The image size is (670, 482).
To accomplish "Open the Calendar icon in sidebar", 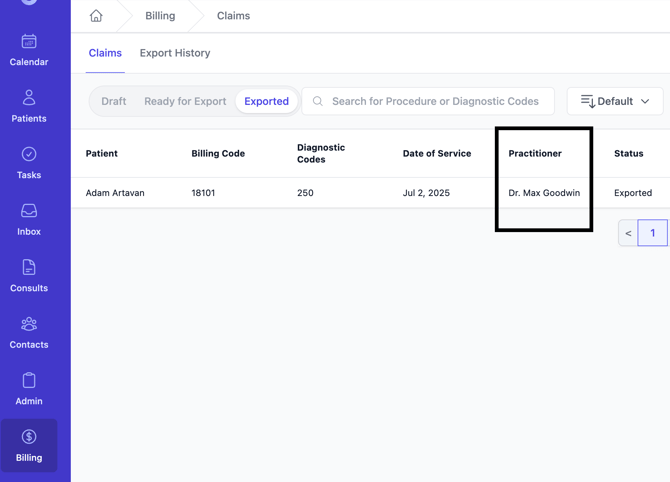I will (29, 41).
